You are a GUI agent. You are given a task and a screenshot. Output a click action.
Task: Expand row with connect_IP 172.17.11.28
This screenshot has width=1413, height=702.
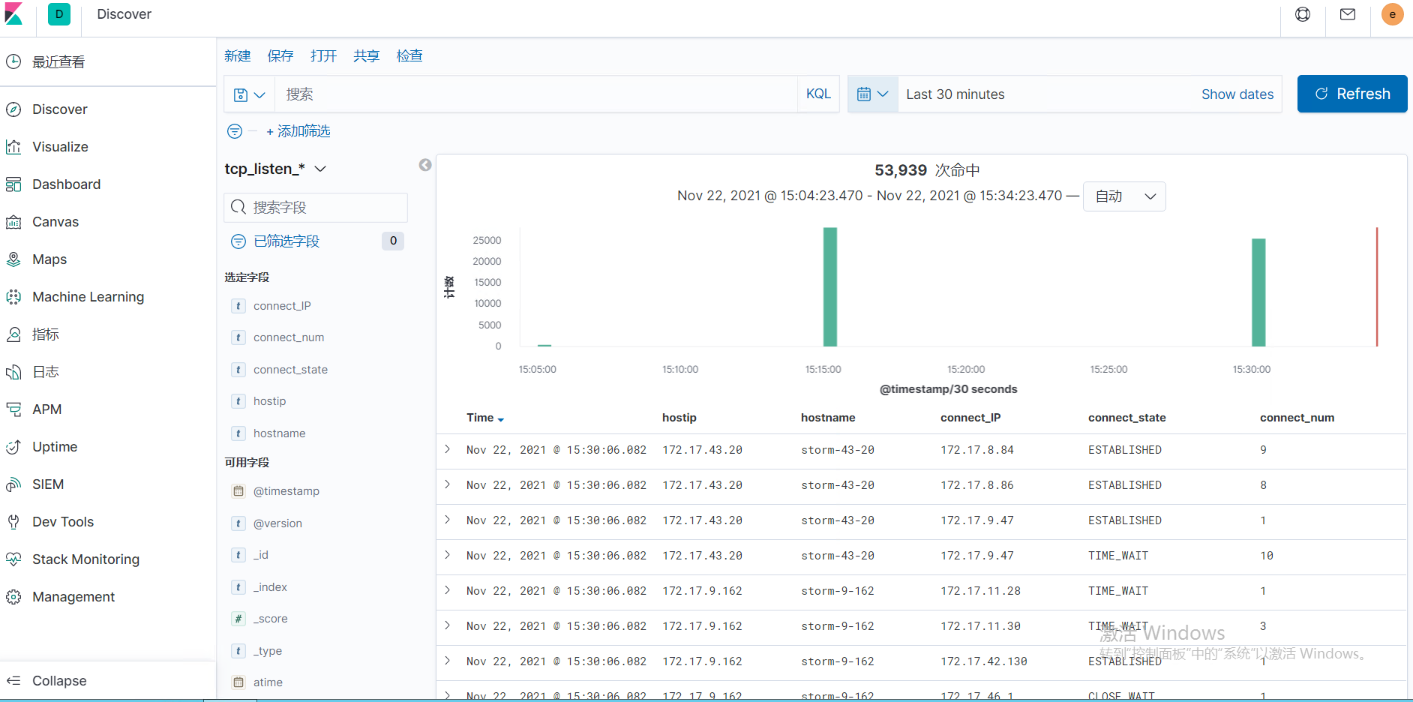(x=448, y=590)
